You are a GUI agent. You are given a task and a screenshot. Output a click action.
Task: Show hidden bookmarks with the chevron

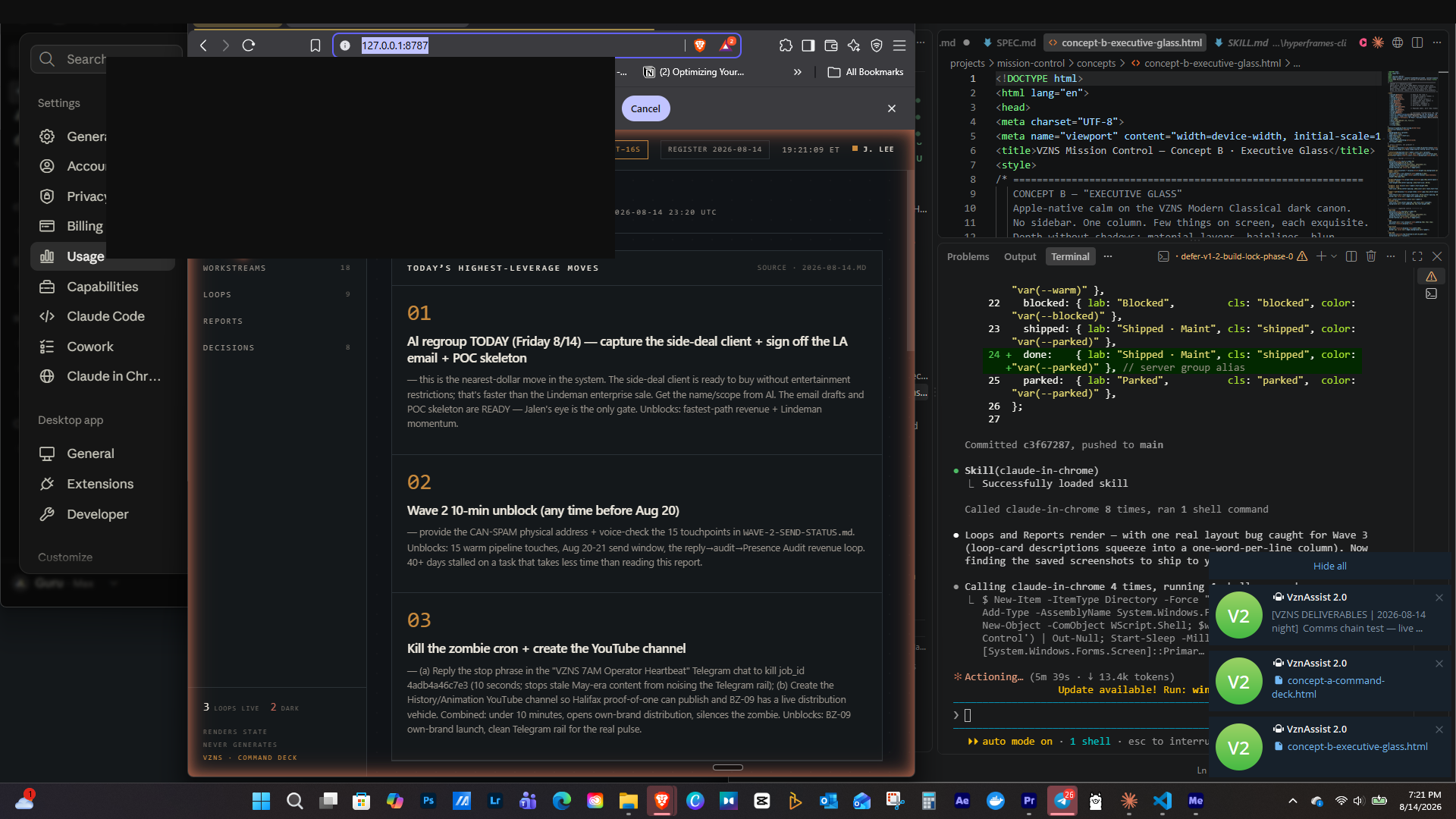(797, 72)
